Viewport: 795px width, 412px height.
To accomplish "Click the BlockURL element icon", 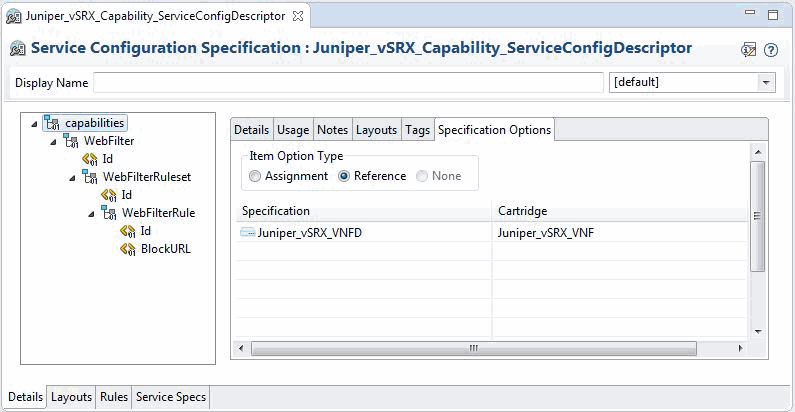I will click(128, 249).
